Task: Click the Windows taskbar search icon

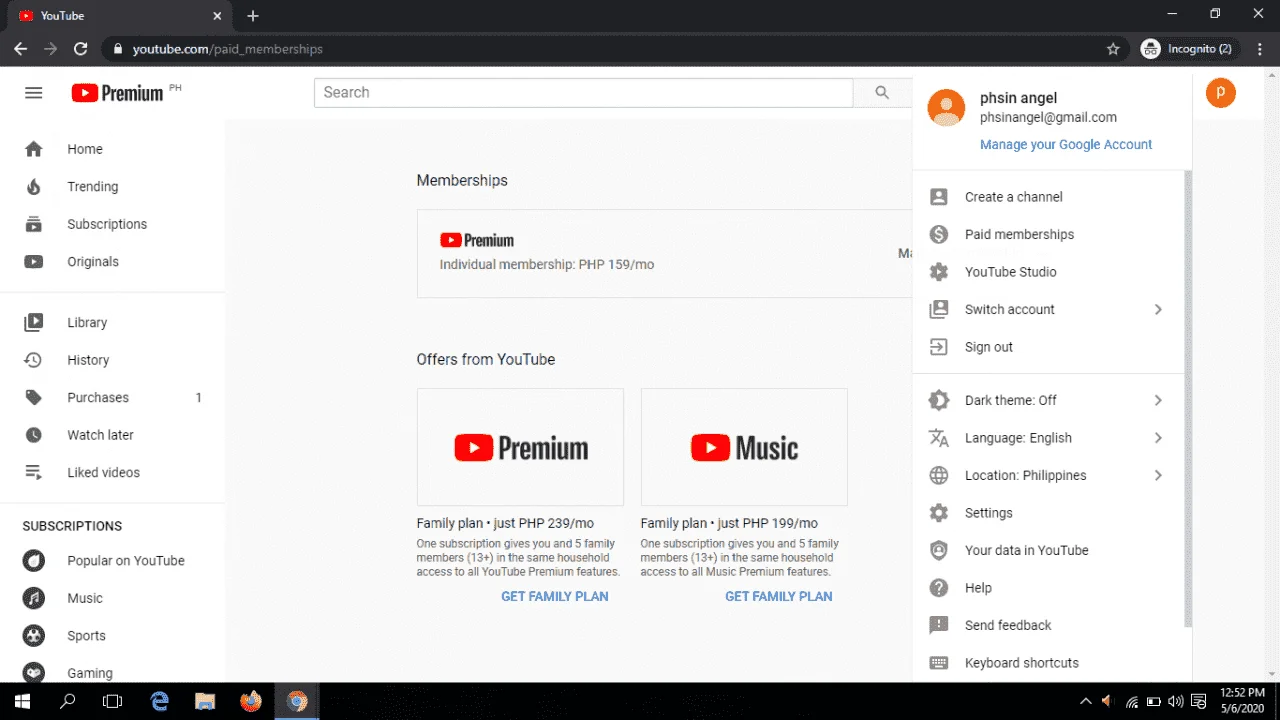Action: coord(68,701)
